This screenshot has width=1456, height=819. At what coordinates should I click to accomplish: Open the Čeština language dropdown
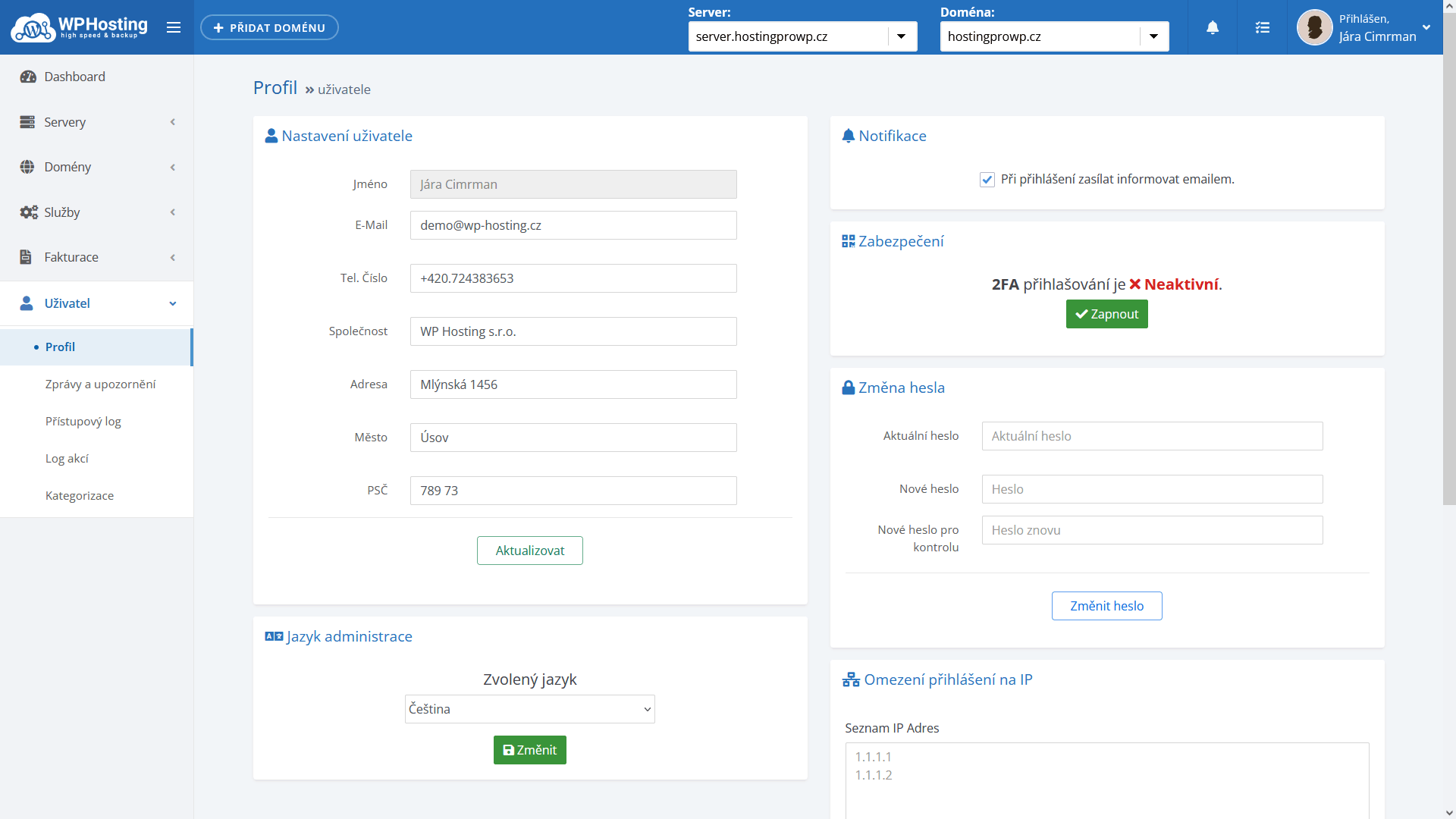(x=529, y=709)
